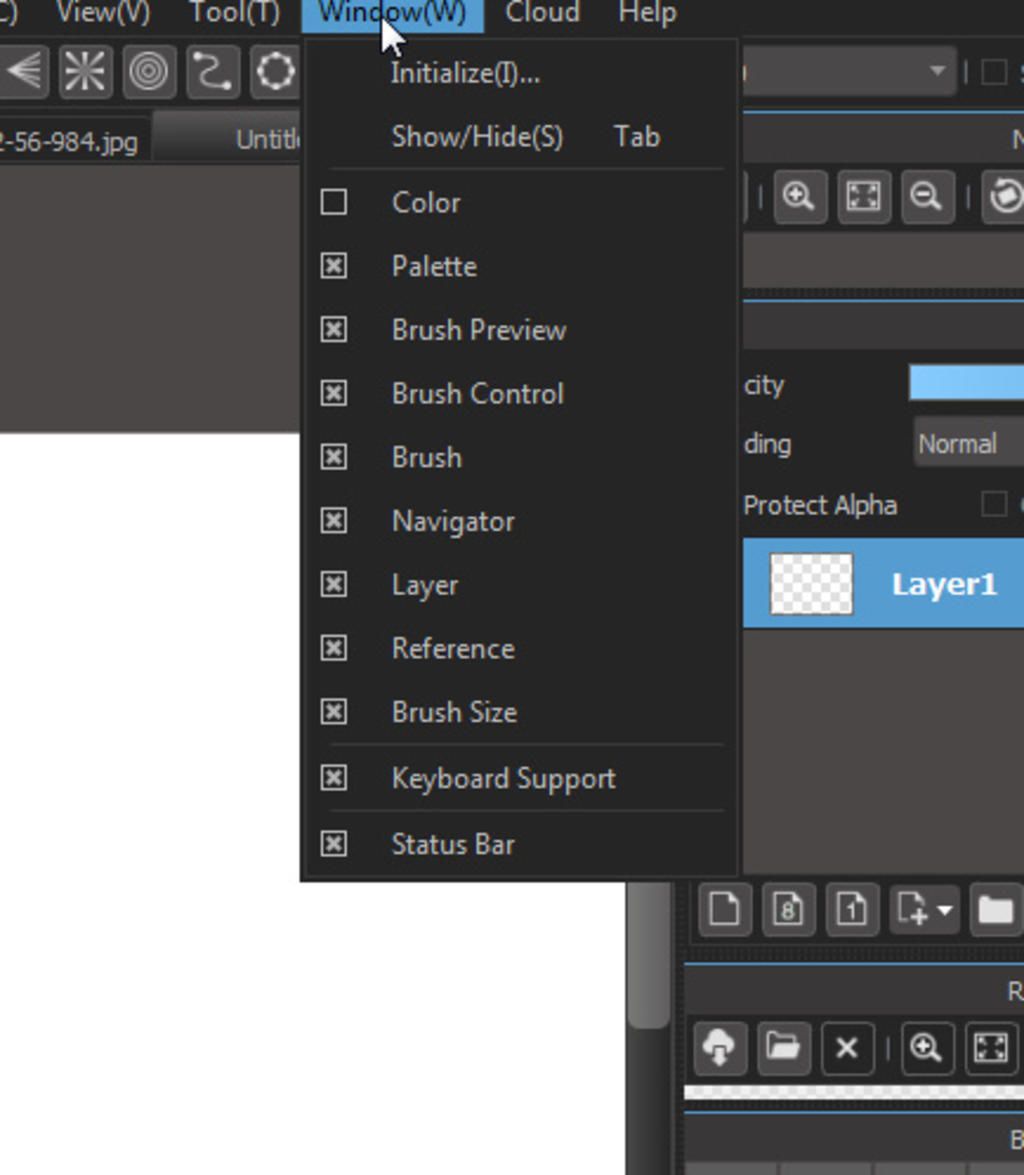This screenshot has width=1024, height=1175.
Task: Fit canvas to Navigator view
Action: pyautogui.click(x=864, y=196)
